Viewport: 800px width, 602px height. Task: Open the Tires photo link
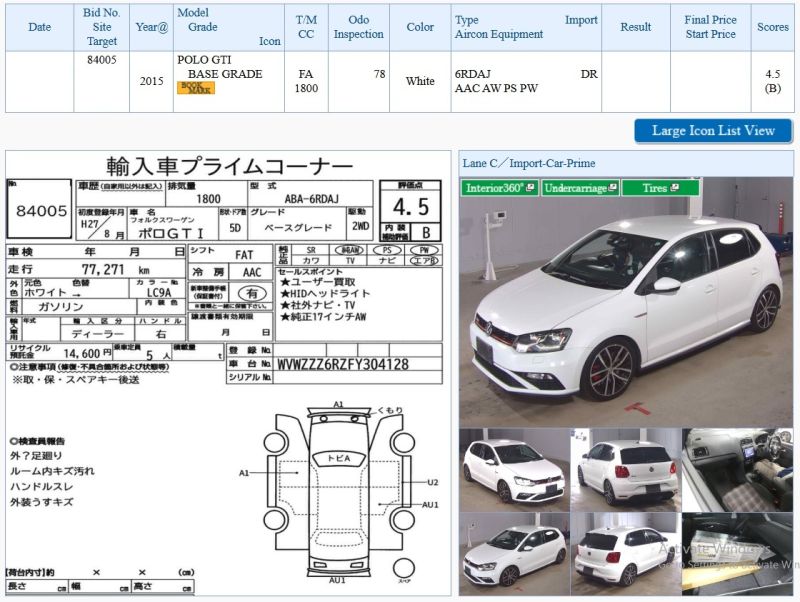tap(660, 188)
